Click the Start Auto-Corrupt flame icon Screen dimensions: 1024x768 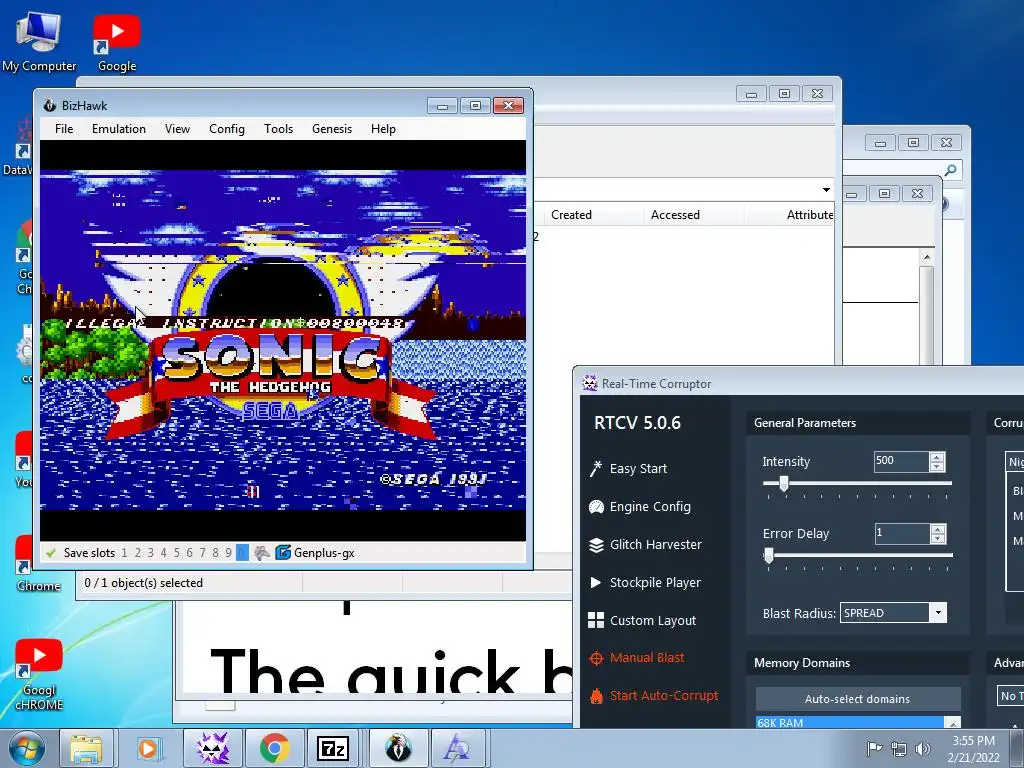click(x=596, y=696)
